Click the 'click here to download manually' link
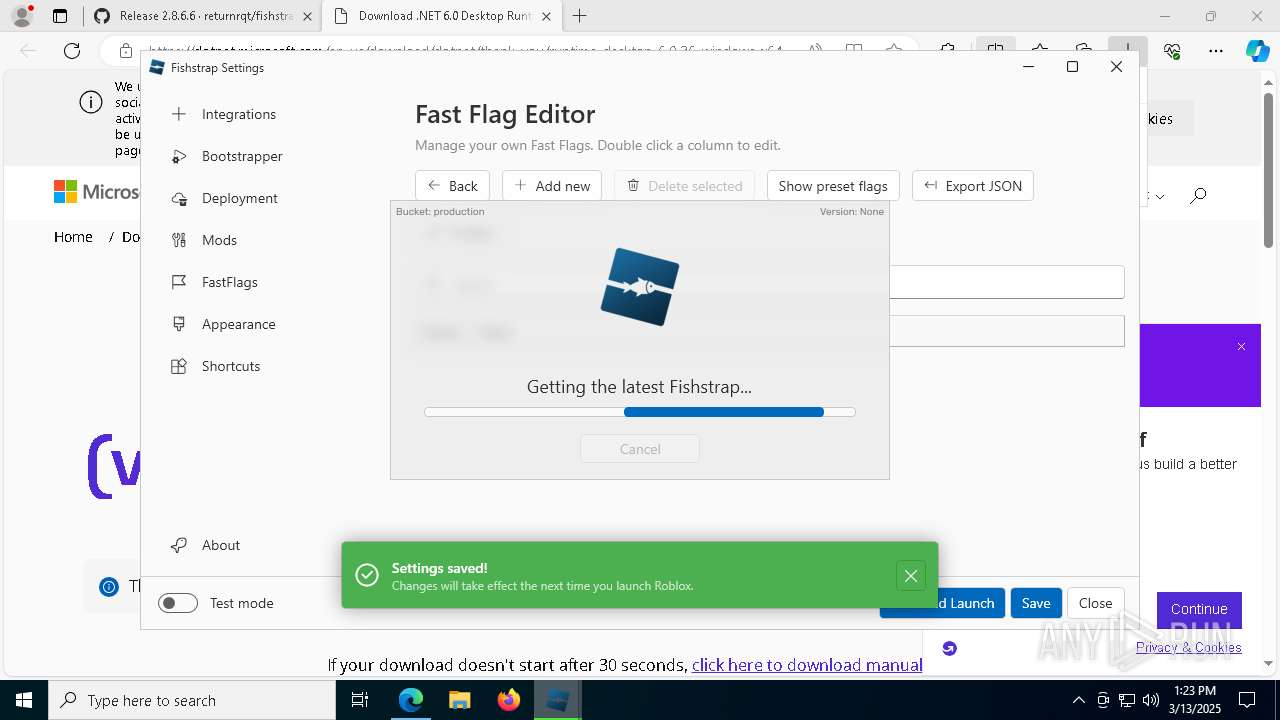 pos(807,665)
